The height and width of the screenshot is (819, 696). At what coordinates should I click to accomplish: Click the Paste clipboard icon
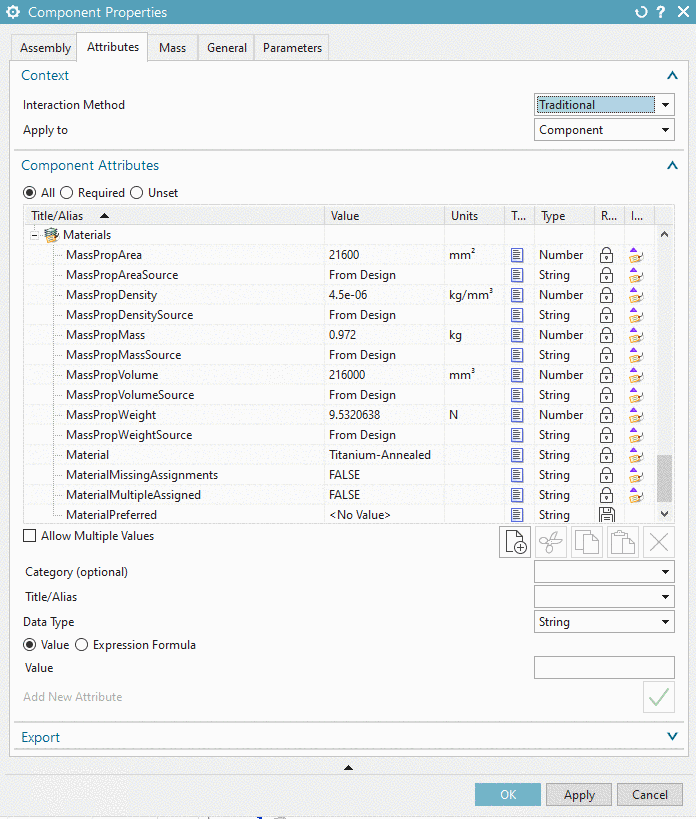coord(623,542)
